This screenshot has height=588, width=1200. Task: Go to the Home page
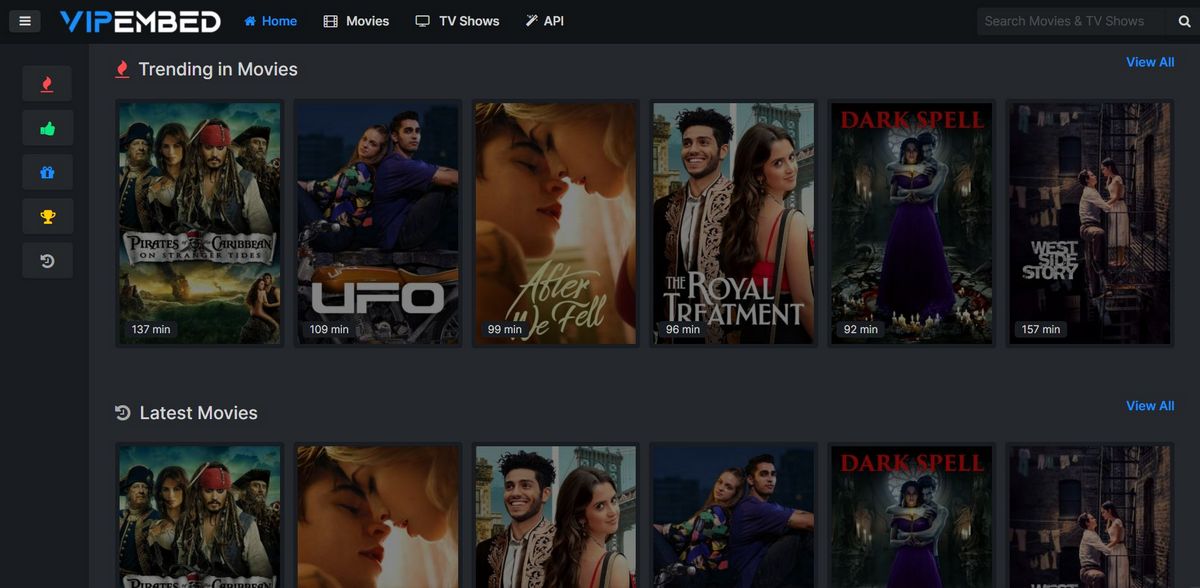click(270, 21)
